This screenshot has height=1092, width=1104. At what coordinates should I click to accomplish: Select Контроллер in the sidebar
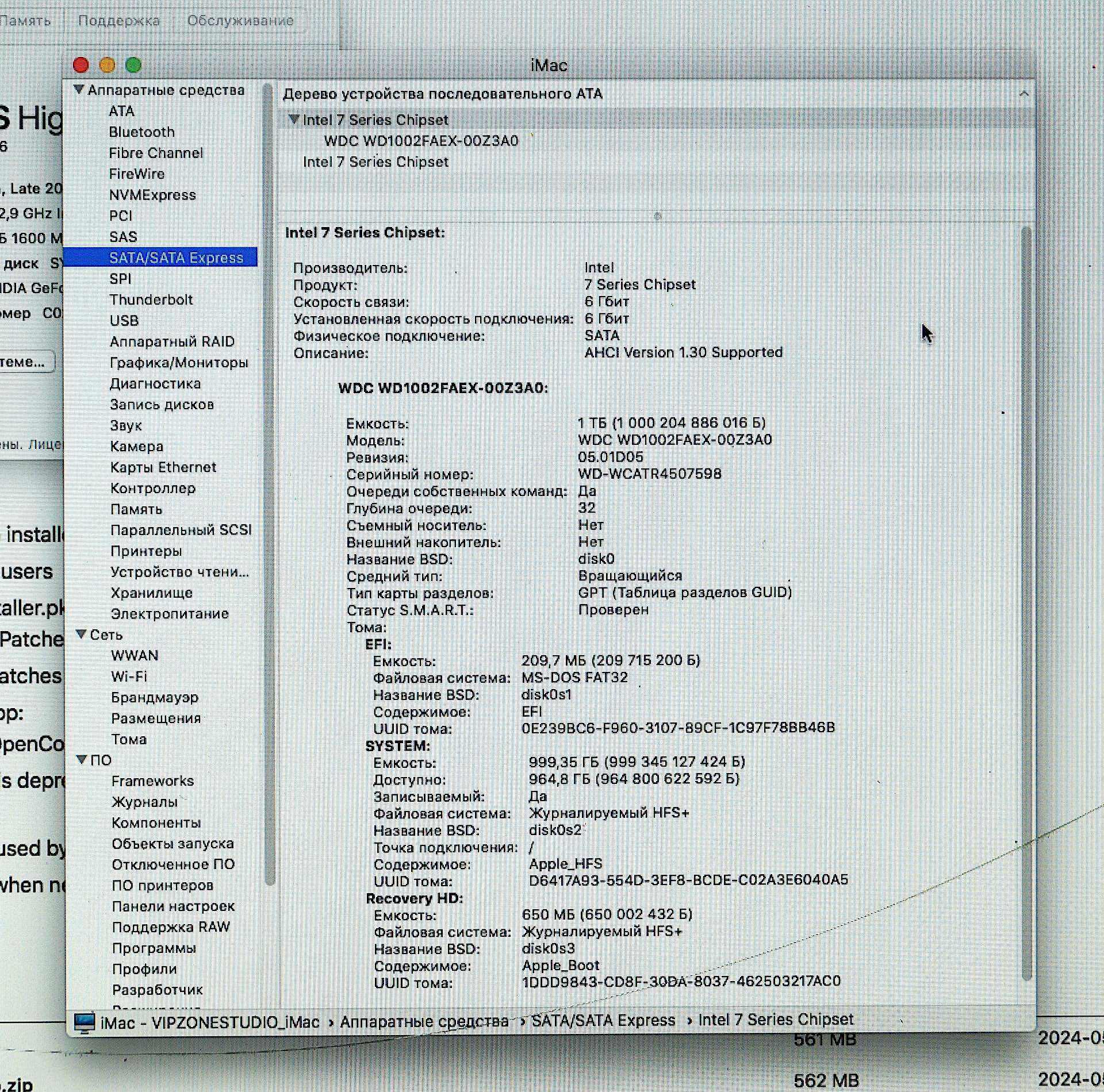(153, 489)
